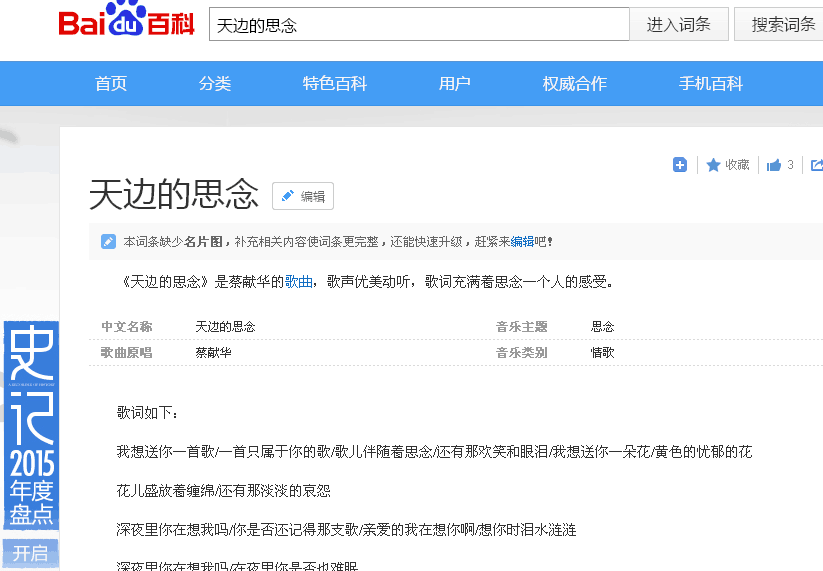Click the pencil icon in the notice bar
The width and height of the screenshot is (823, 571).
pyautogui.click(x=108, y=241)
